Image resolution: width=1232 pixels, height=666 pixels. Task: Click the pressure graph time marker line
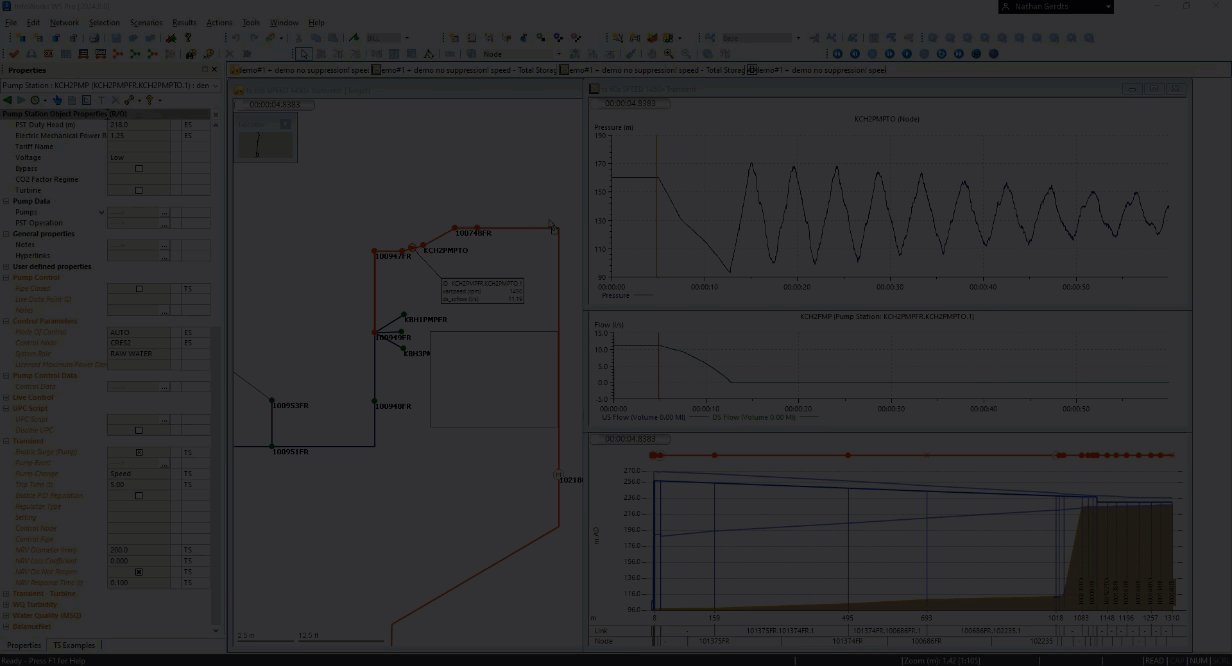pos(657,205)
